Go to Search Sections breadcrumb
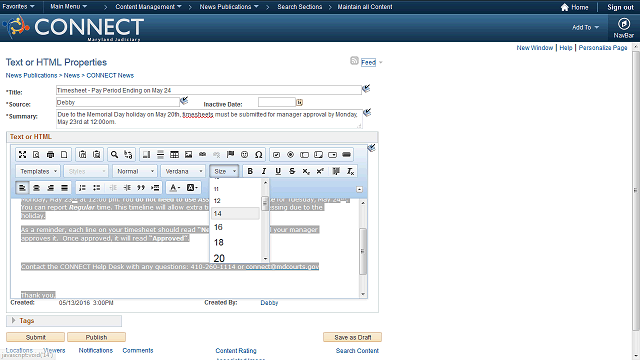Image resolution: width=640 pixels, height=360 pixels. point(300,7)
